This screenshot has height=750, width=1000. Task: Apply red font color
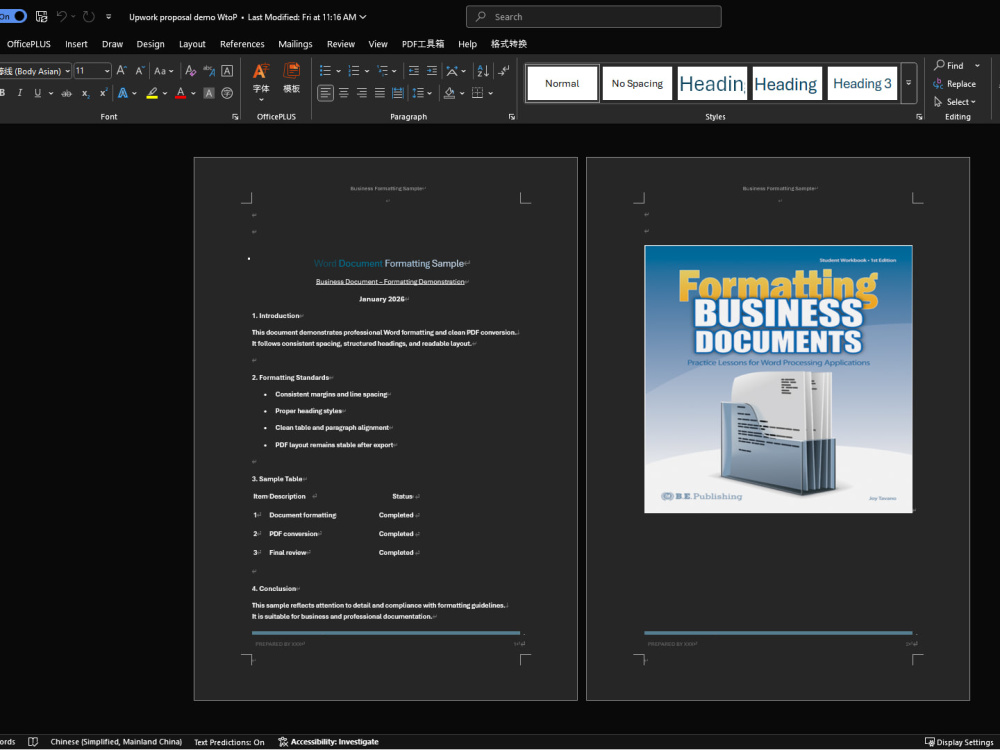pyautogui.click(x=180, y=93)
